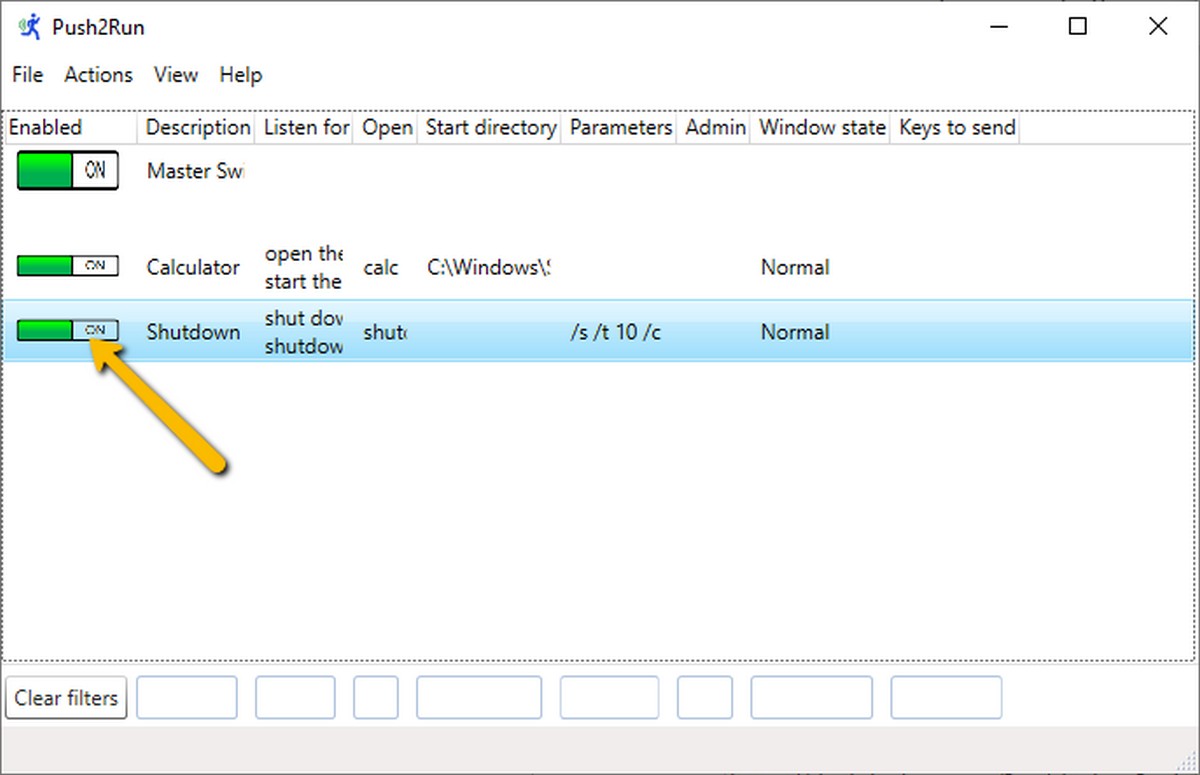1200x775 pixels.
Task: Focus the filter box under Parameters
Action: coord(609,698)
